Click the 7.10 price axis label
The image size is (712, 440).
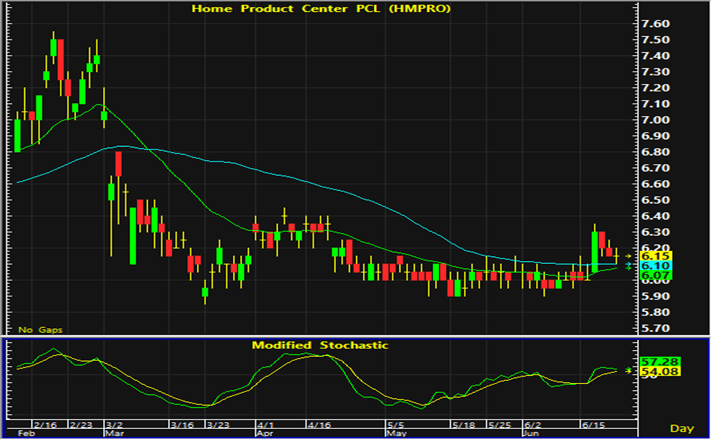[x=655, y=104]
